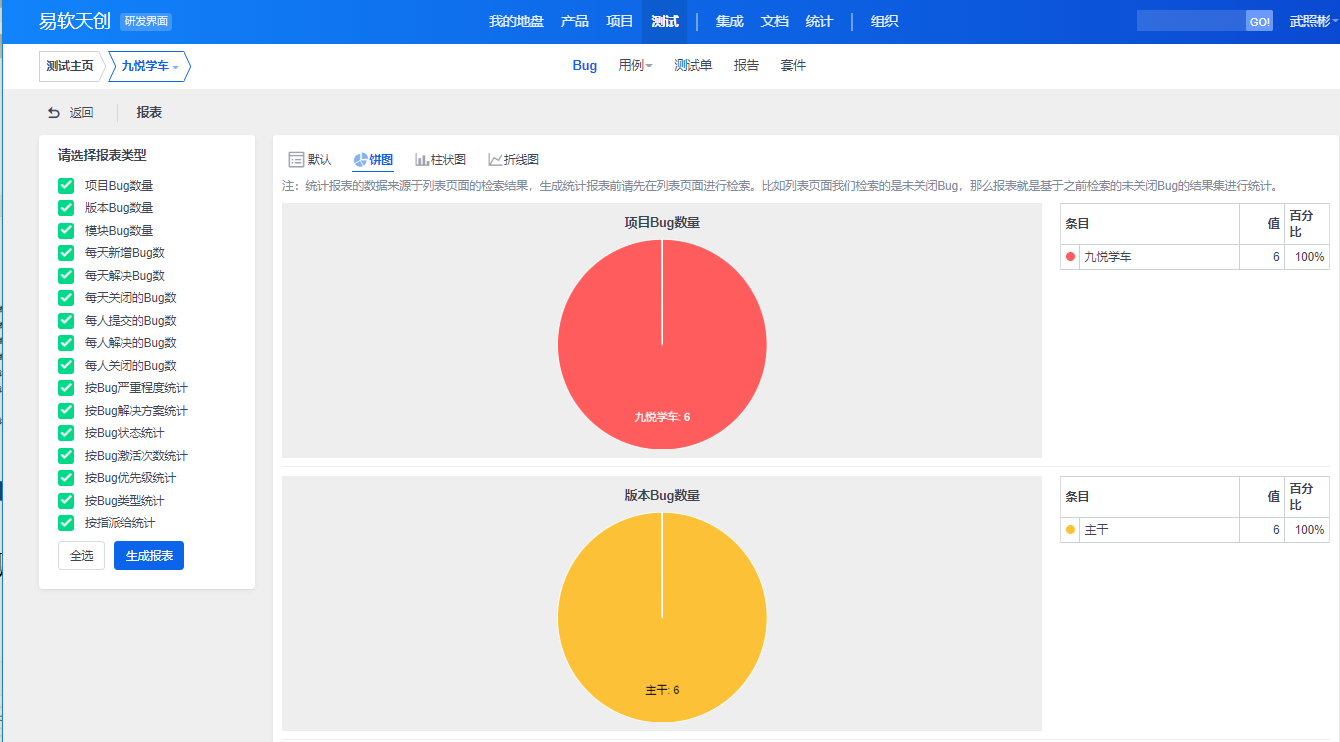Toggle 每人解决的Bug数 checkbox
This screenshot has height=742, width=1340.
tap(66, 343)
